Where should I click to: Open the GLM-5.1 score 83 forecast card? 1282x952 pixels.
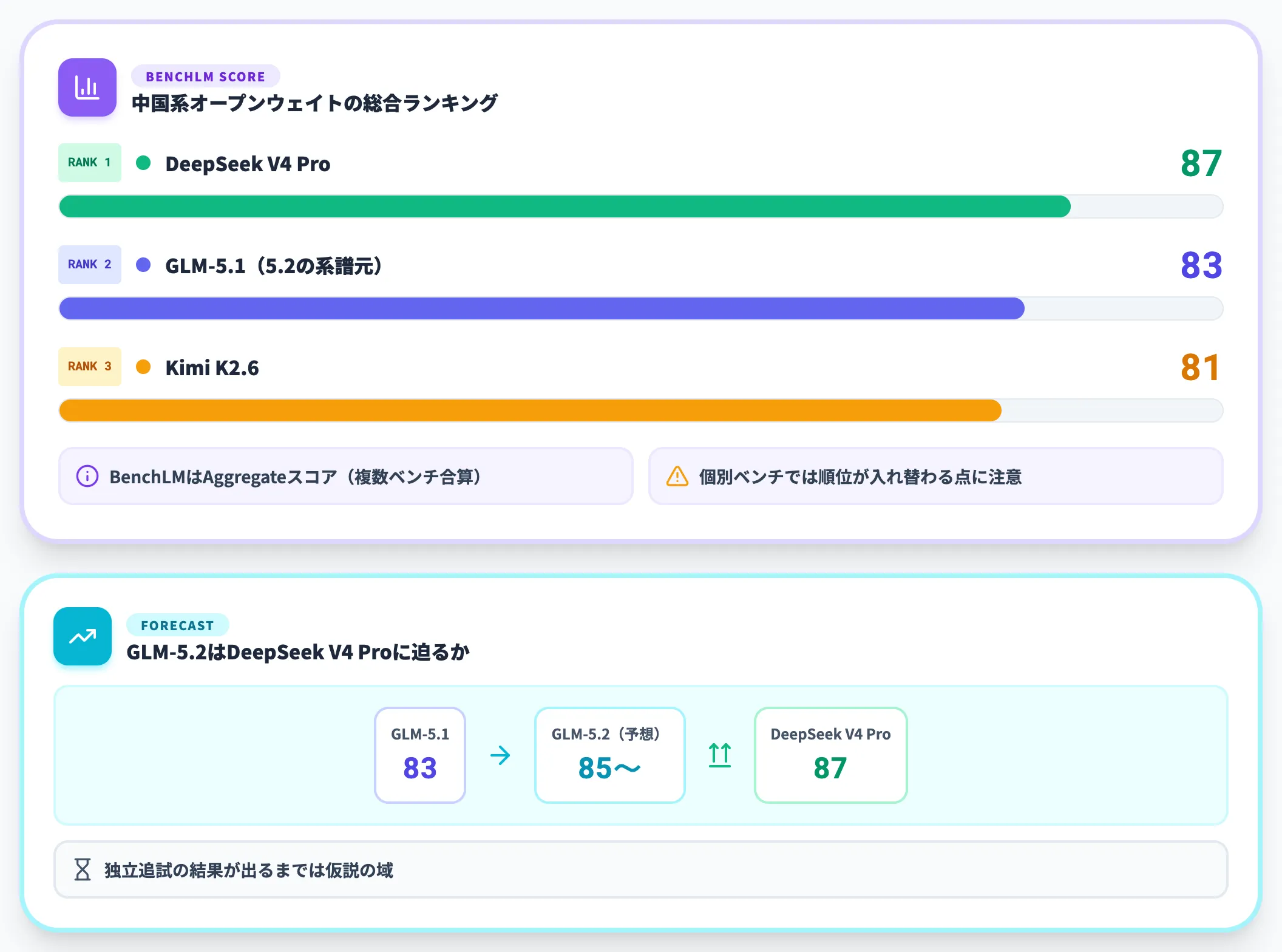coord(420,755)
